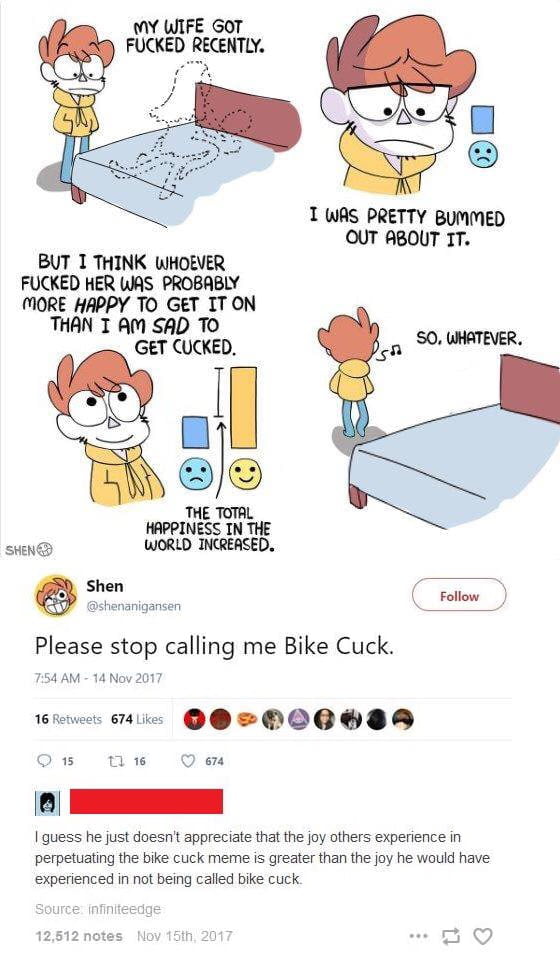
Task: Like the tweet with the heart icon
Action: 188,761
